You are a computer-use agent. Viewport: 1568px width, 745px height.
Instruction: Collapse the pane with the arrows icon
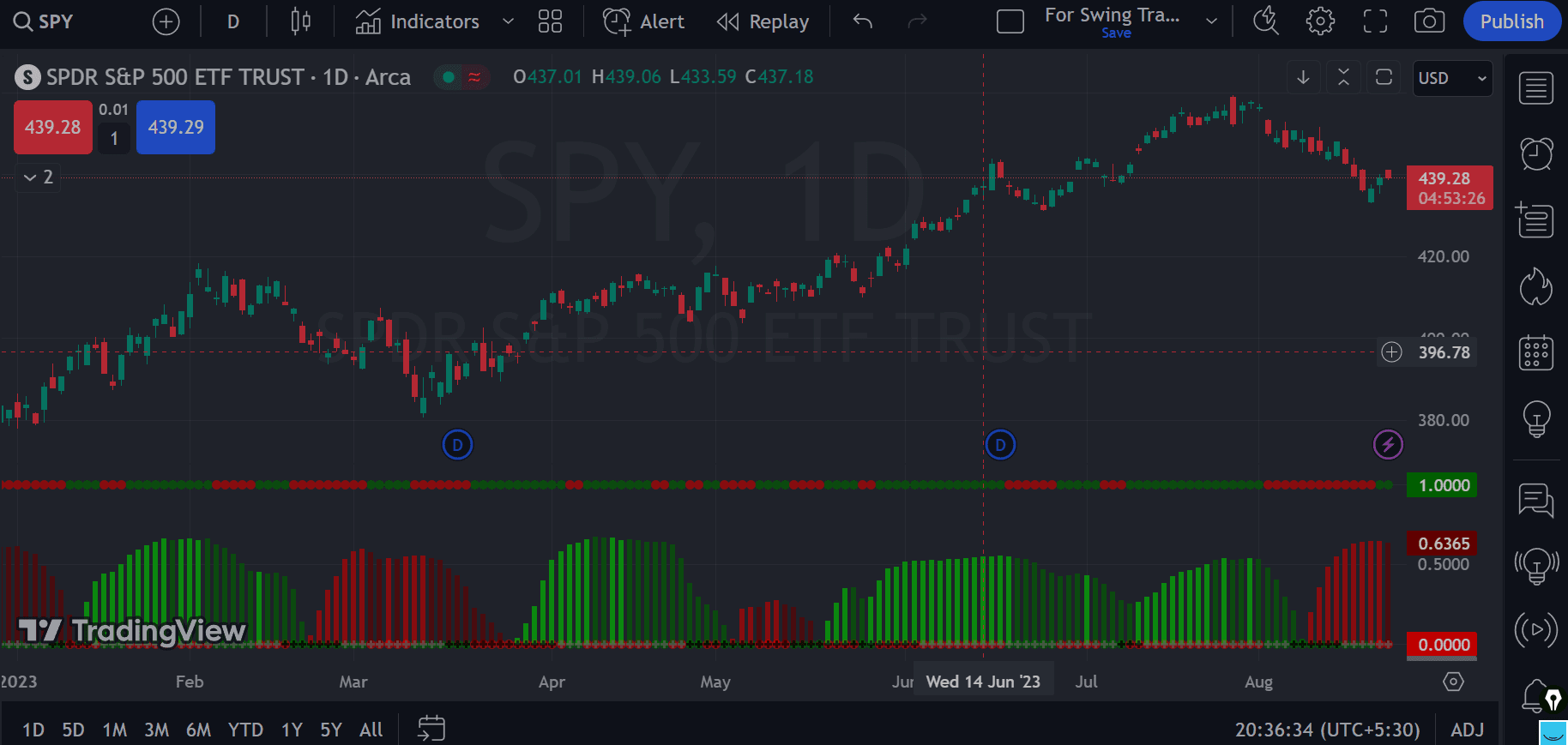(x=1343, y=77)
